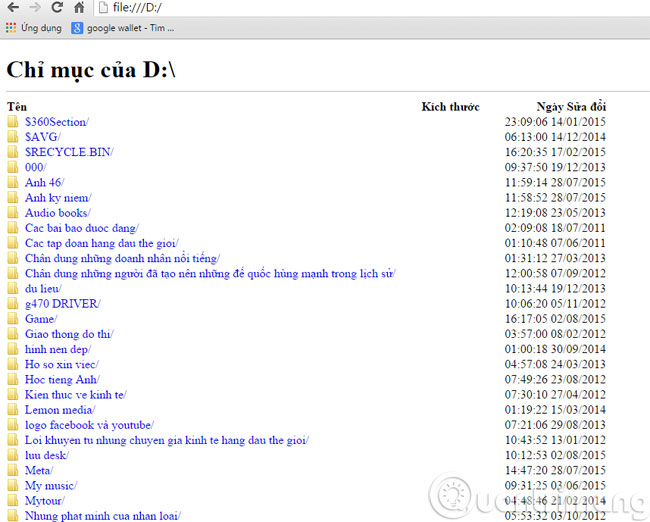
Task: Open Cac bai bao duoc dang/ folder
Action: [x=82, y=228]
